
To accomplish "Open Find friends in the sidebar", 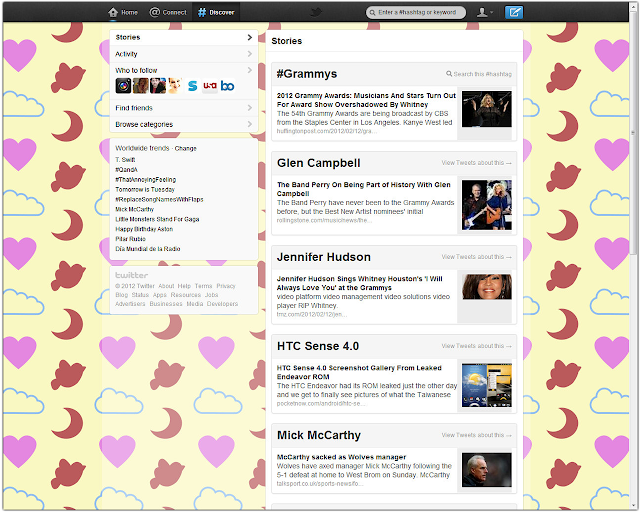I will pos(184,108).
